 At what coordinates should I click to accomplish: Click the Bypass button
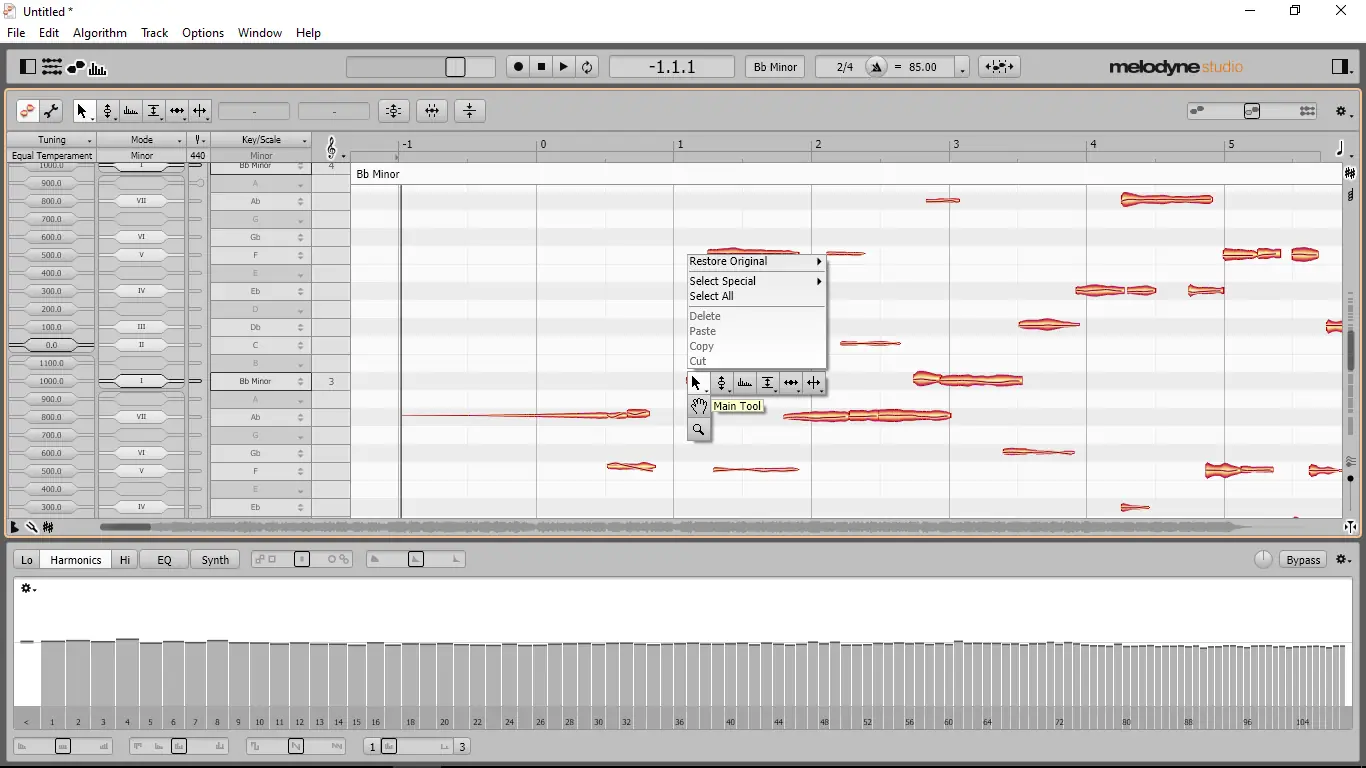[1303, 560]
